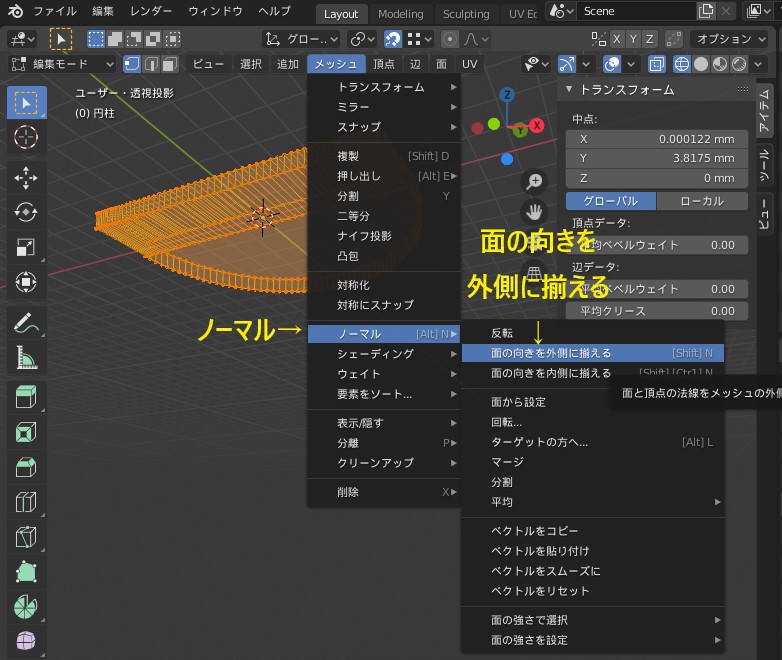Collapse the トランスフォーム panel
Viewport: 782px width, 660px height.
(569, 89)
